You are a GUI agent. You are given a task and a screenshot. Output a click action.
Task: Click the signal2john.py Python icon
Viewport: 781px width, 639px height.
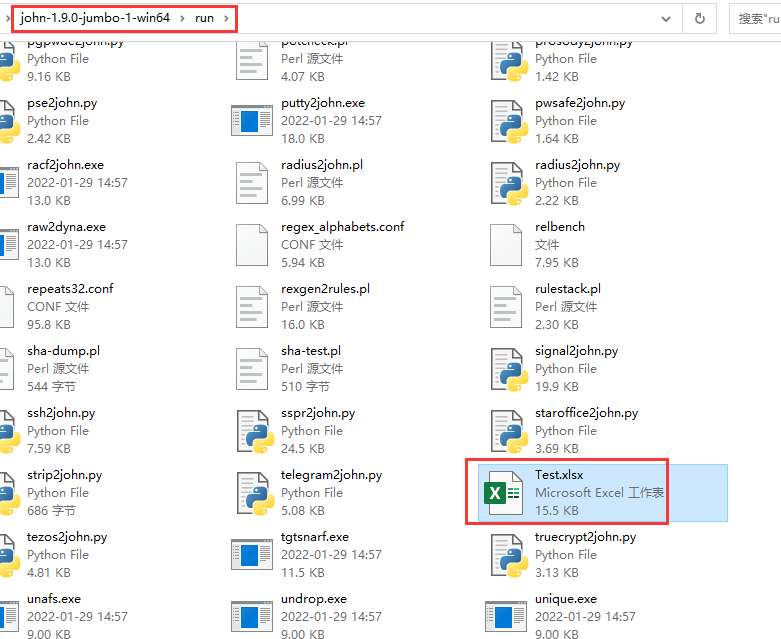coord(507,369)
